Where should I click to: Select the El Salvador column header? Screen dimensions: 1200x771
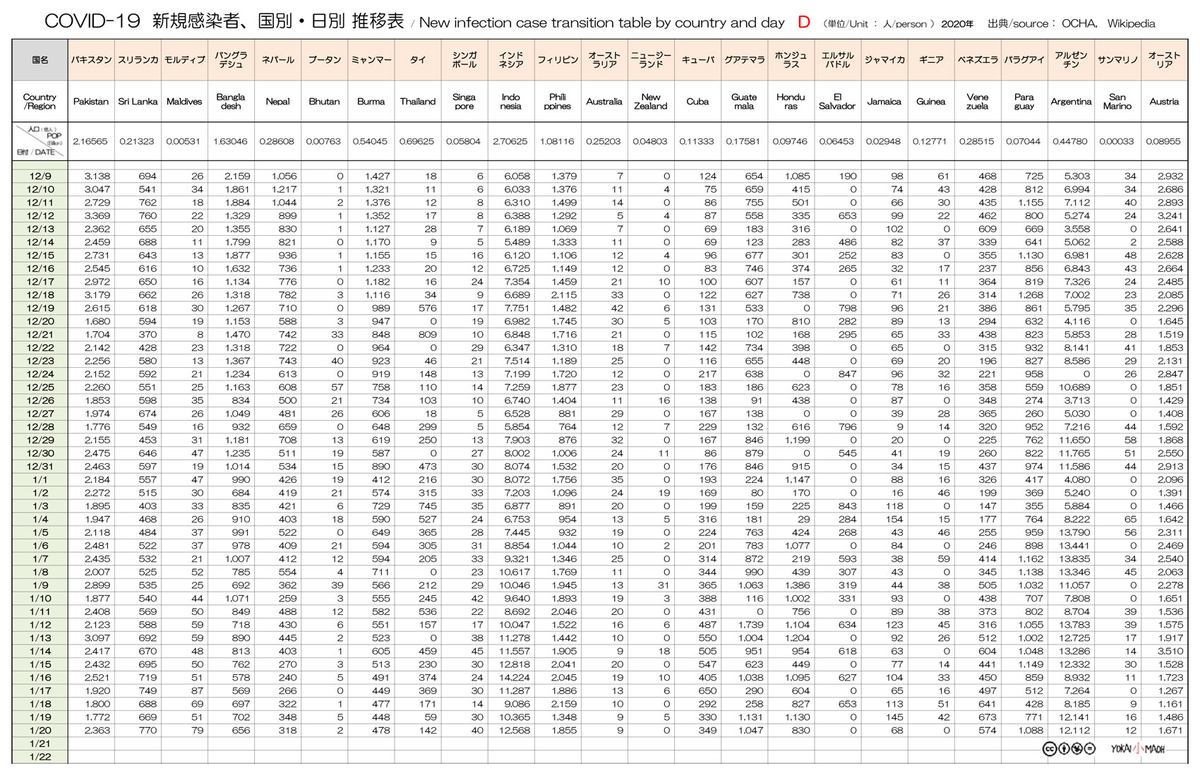836,102
